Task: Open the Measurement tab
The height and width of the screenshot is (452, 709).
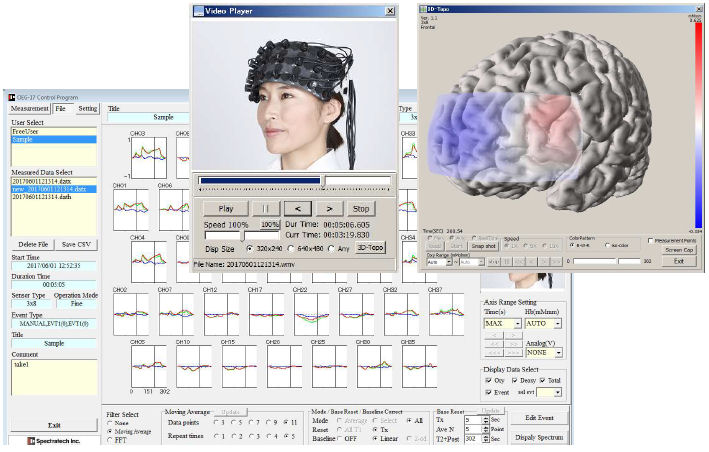Action: 29,108
